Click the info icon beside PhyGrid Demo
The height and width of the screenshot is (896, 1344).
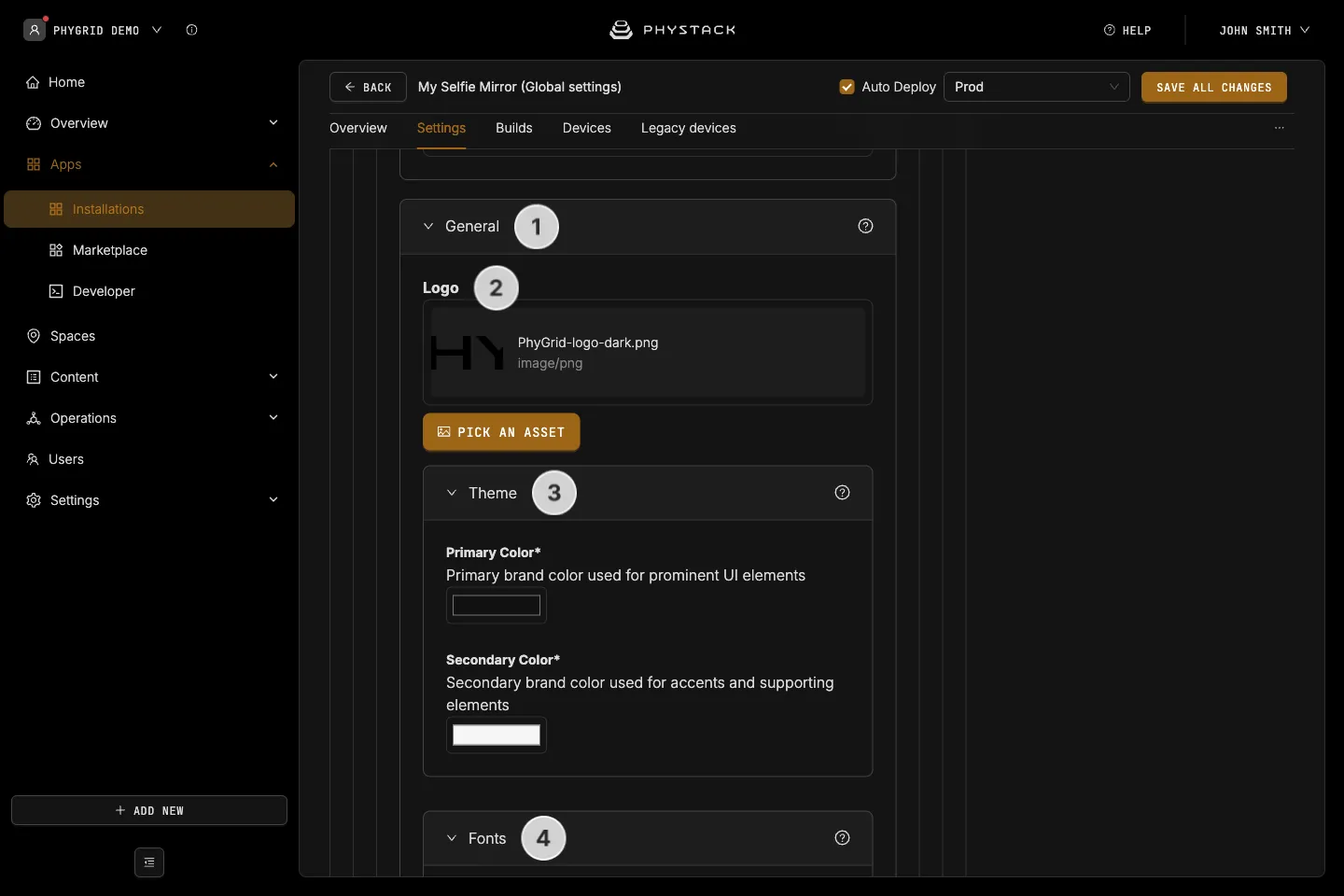coord(191,30)
